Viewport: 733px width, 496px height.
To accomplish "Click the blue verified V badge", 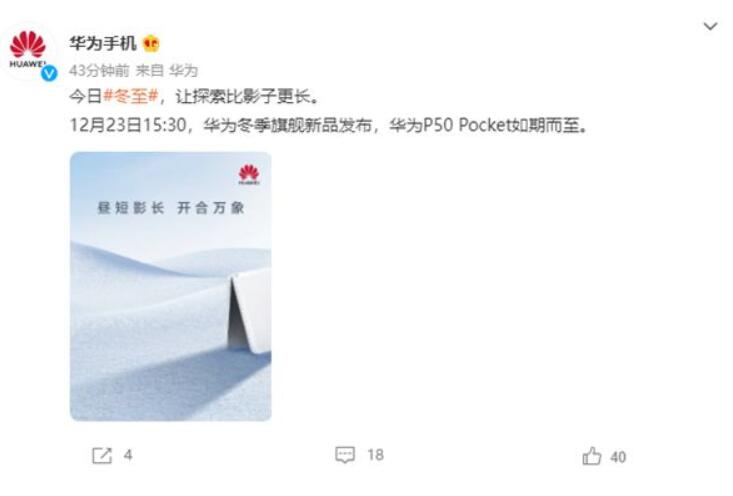I will (x=49, y=73).
